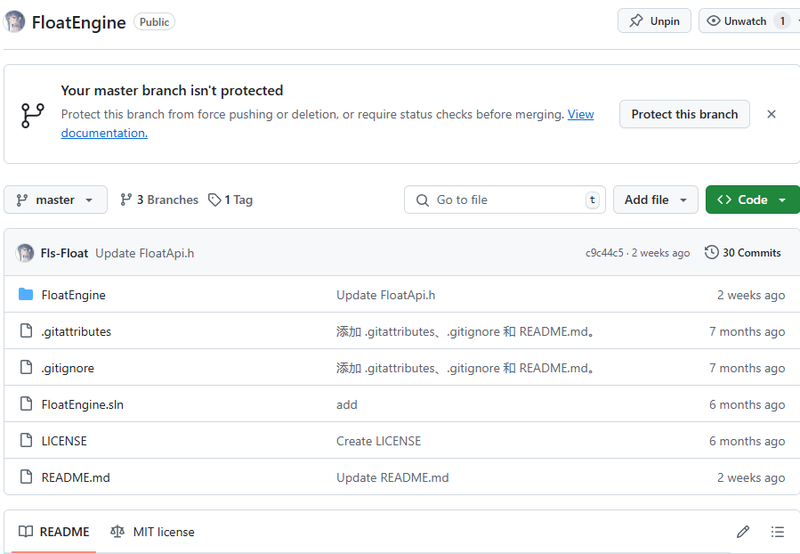View the 1 Tag link
The width and height of the screenshot is (800, 554).
tap(230, 200)
